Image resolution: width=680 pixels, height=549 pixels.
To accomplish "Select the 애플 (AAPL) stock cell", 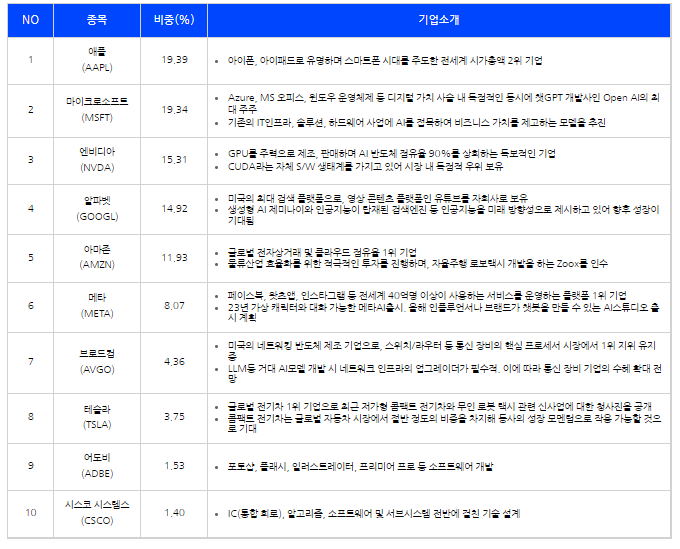I will (x=97, y=60).
